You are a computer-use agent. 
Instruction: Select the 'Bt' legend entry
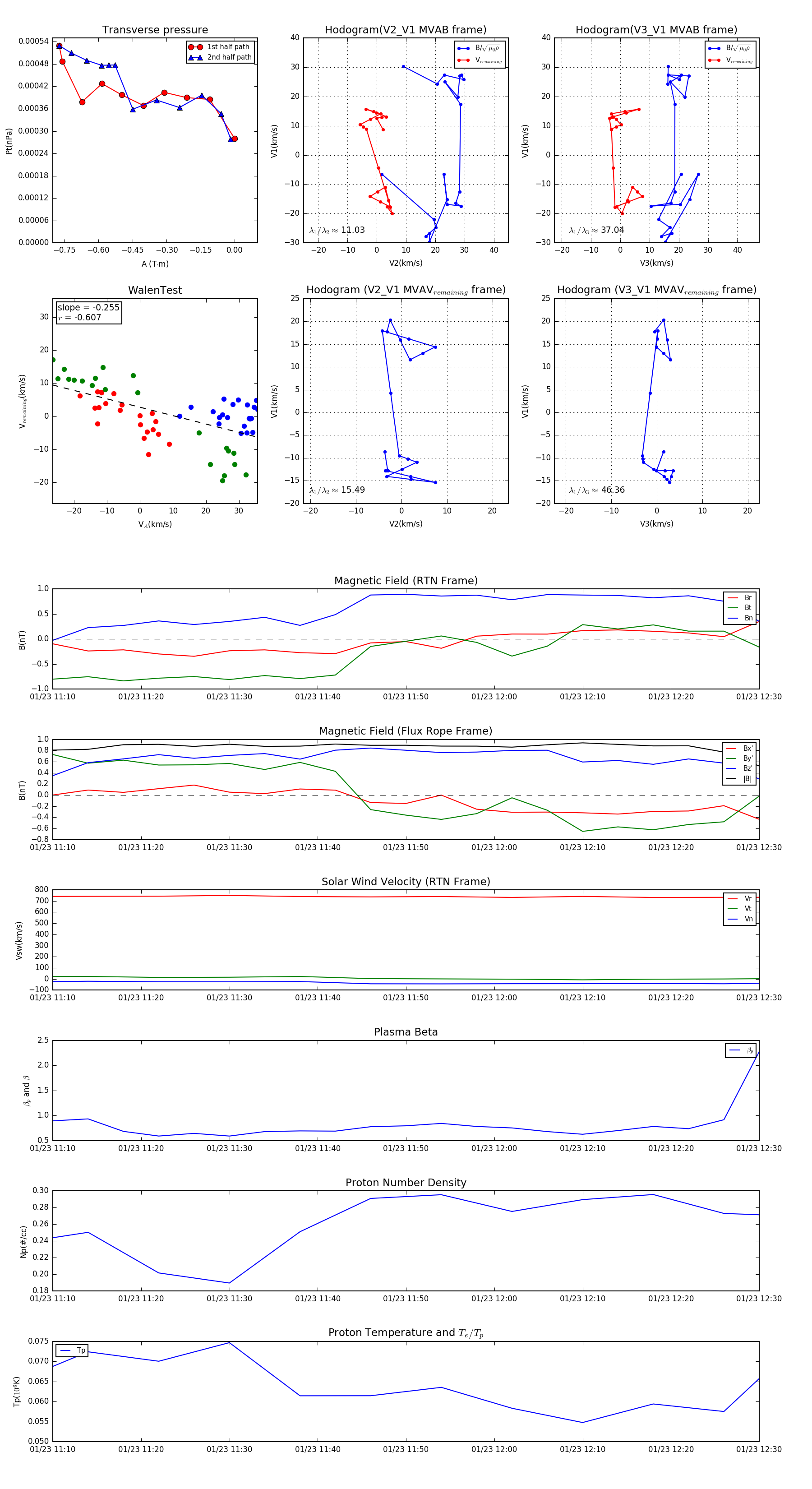click(x=740, y=608)
